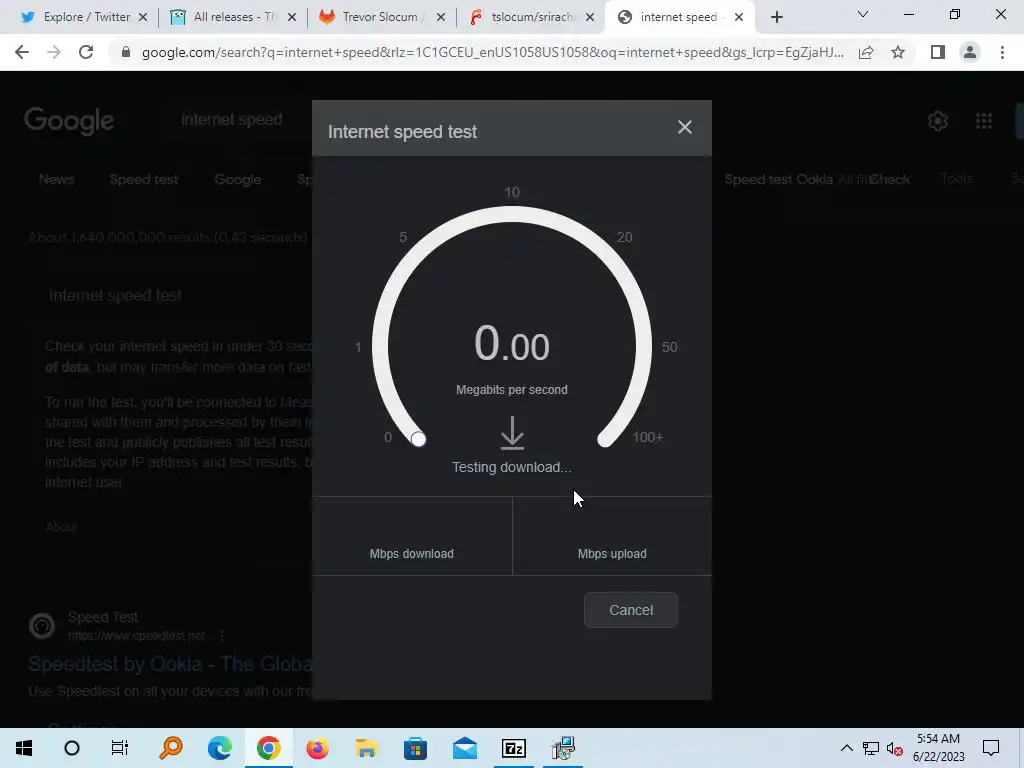1024x768 pixels.
Task: Open the tab search dropdown
Action: (x=863, y=14)
